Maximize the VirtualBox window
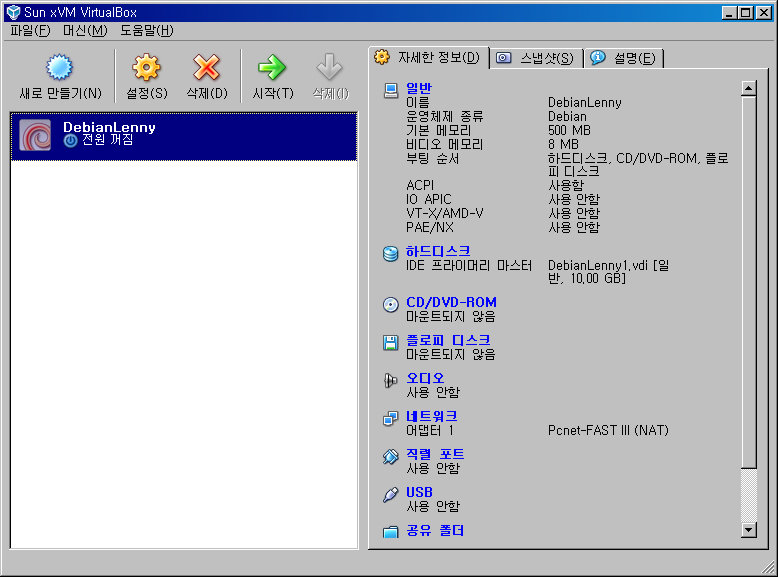 click(746, 13)
